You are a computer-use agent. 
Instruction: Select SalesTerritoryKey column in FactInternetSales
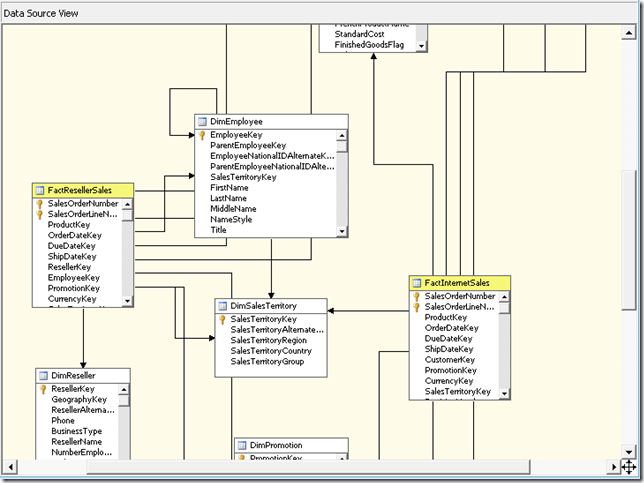[x=458, y=391]
